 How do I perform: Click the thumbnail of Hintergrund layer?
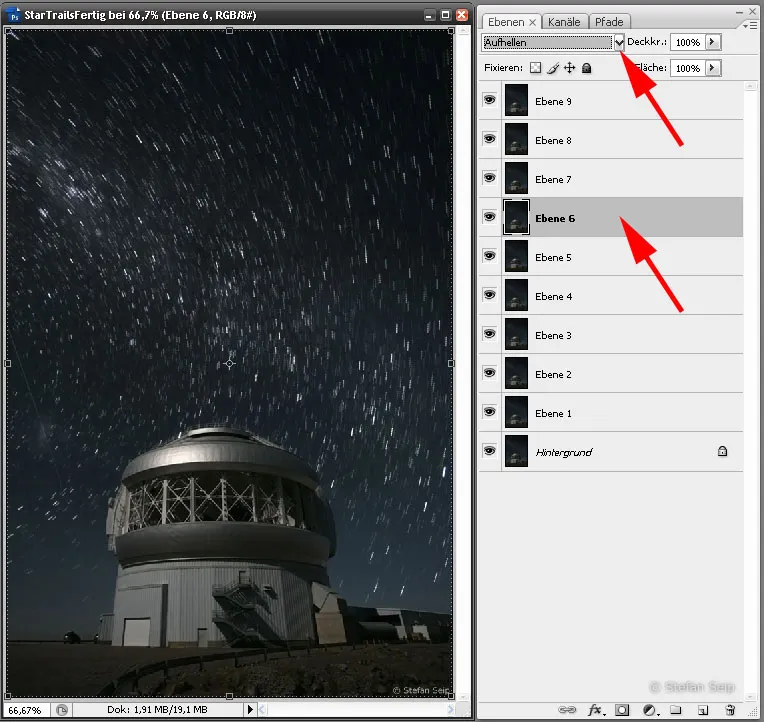516,451
